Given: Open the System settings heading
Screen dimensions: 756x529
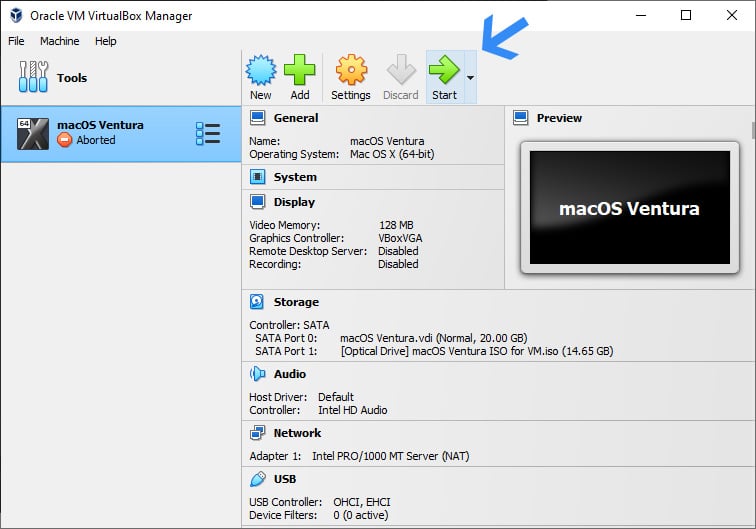Looking at the screenshot, I should pos(295,177).
